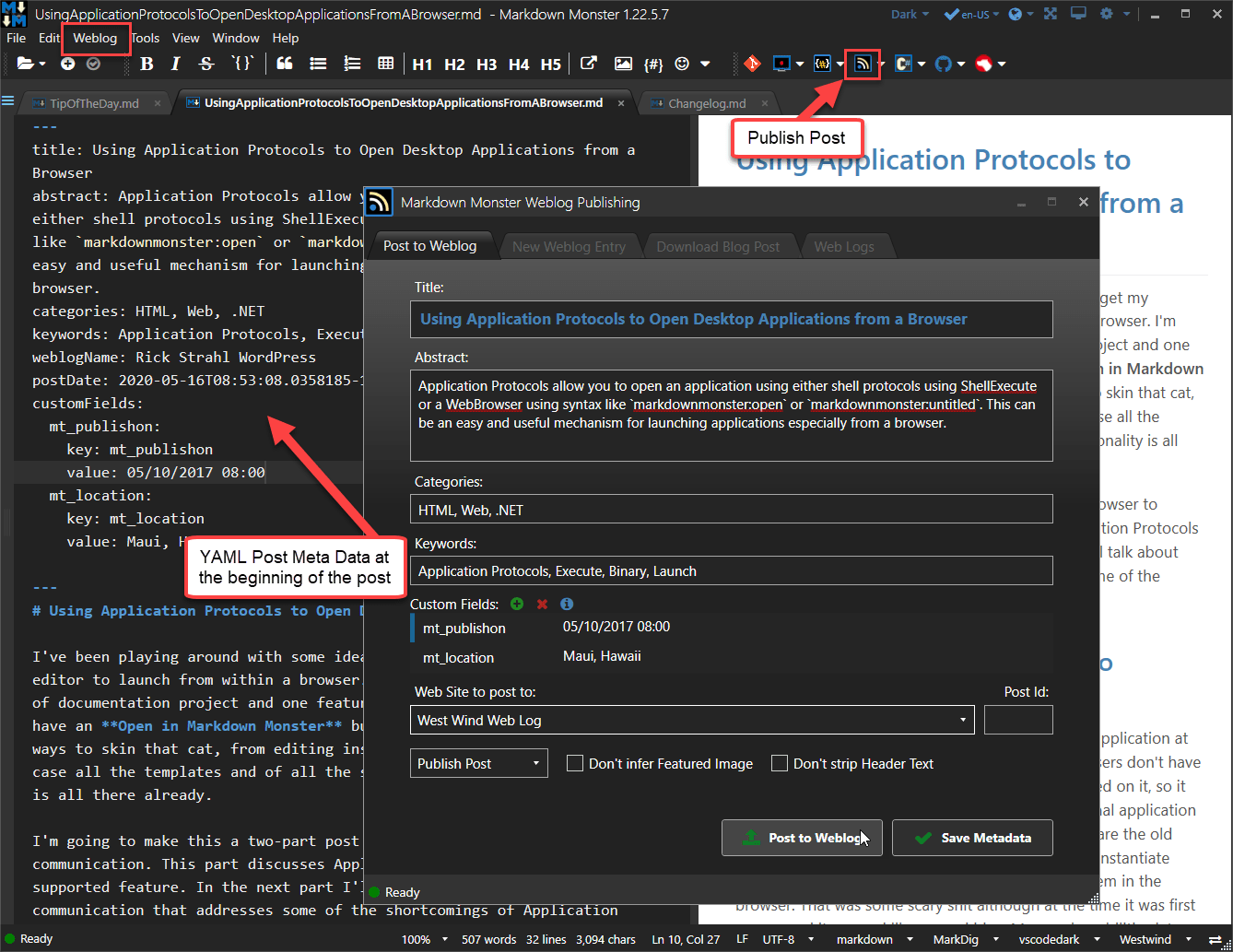This screenshot has height=952, width=1233.
Task: Open the West Wind Web Log site dropdown
Action: coord(692,720)
